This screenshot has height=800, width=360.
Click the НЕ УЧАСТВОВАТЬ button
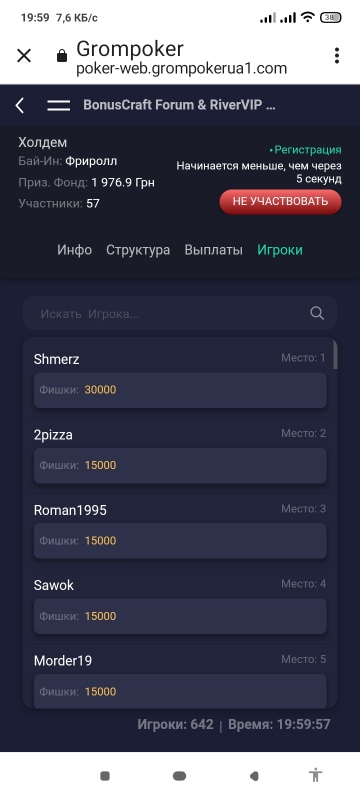tap(280, 201)
